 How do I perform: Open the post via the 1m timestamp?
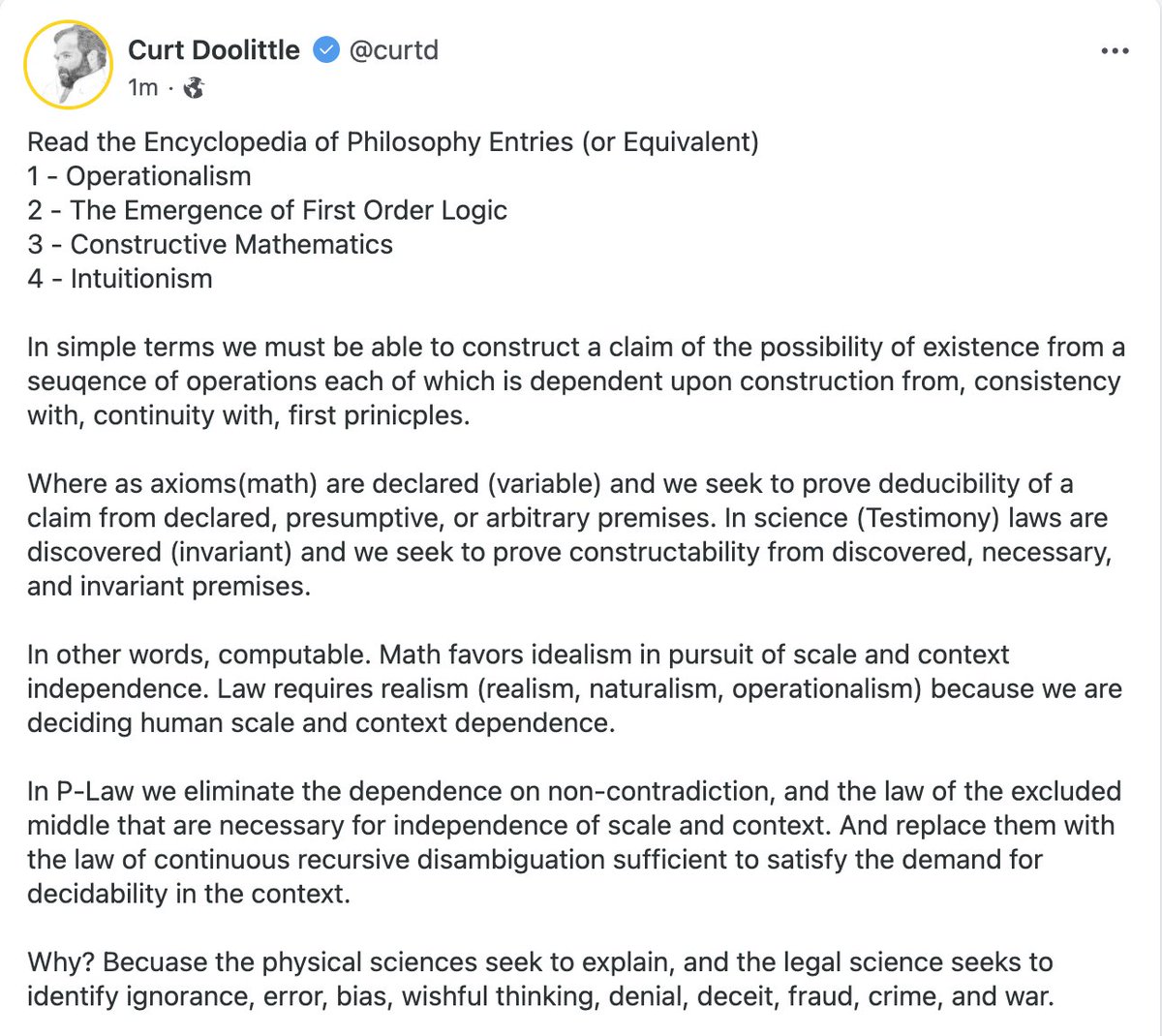click(x=142, y=88)
